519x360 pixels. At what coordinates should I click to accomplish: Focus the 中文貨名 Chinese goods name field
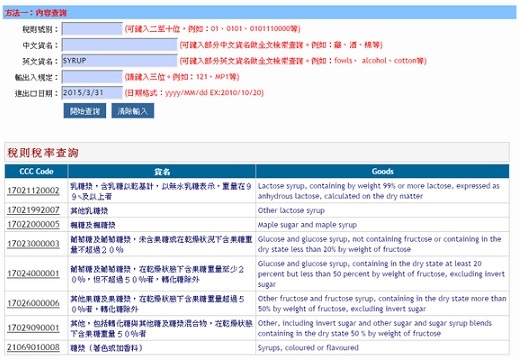[x=119, y=45]
